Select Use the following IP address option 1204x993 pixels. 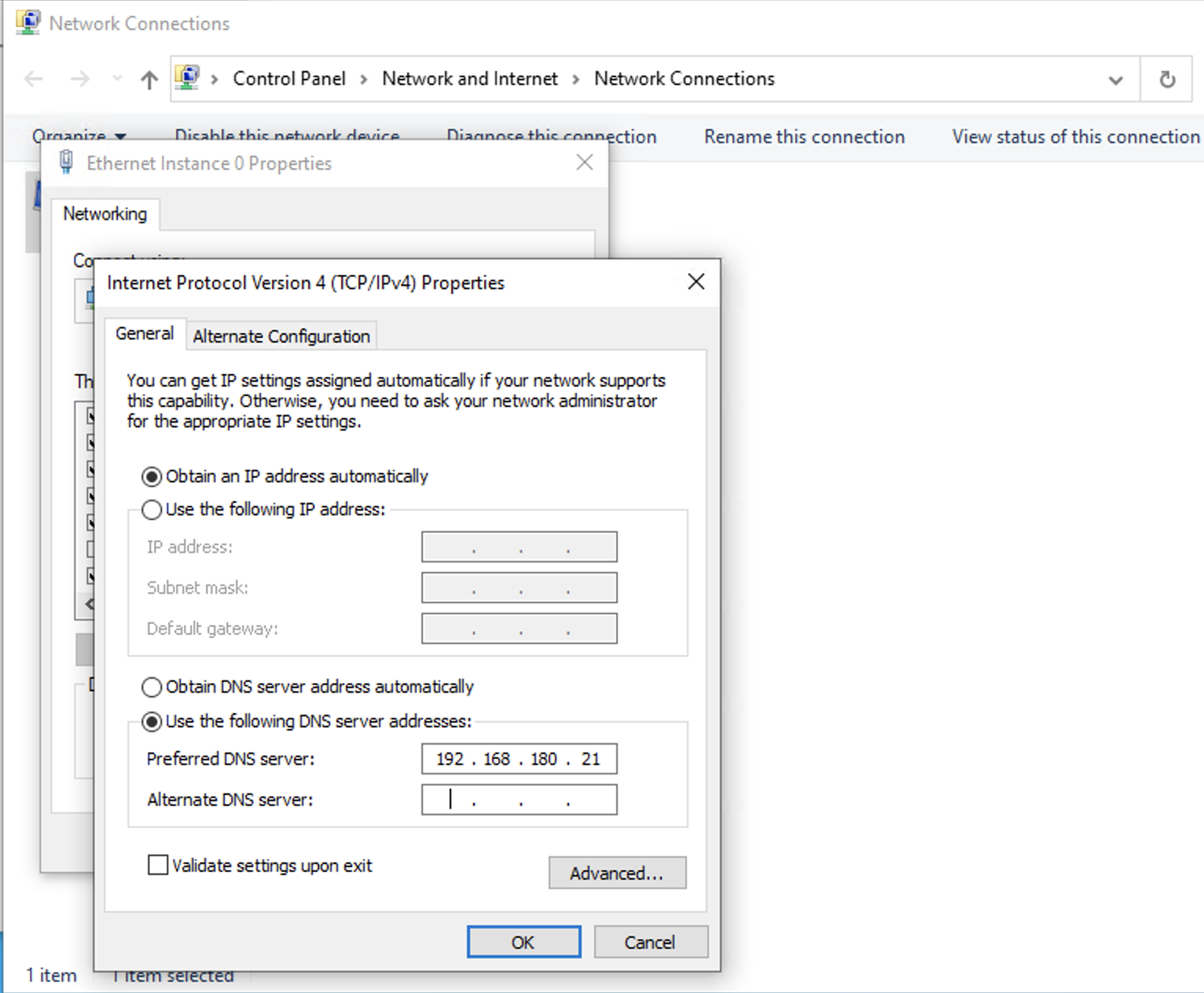click(152, 510)
